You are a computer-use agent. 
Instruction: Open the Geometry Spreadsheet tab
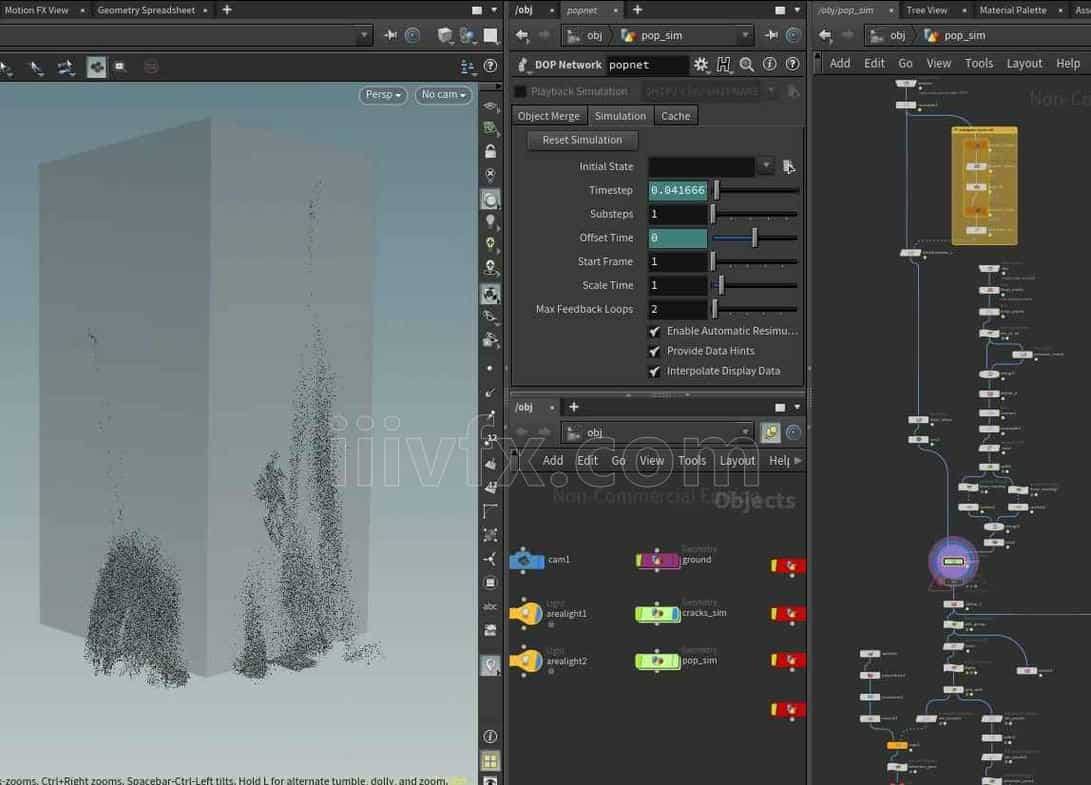coord(146,10)
